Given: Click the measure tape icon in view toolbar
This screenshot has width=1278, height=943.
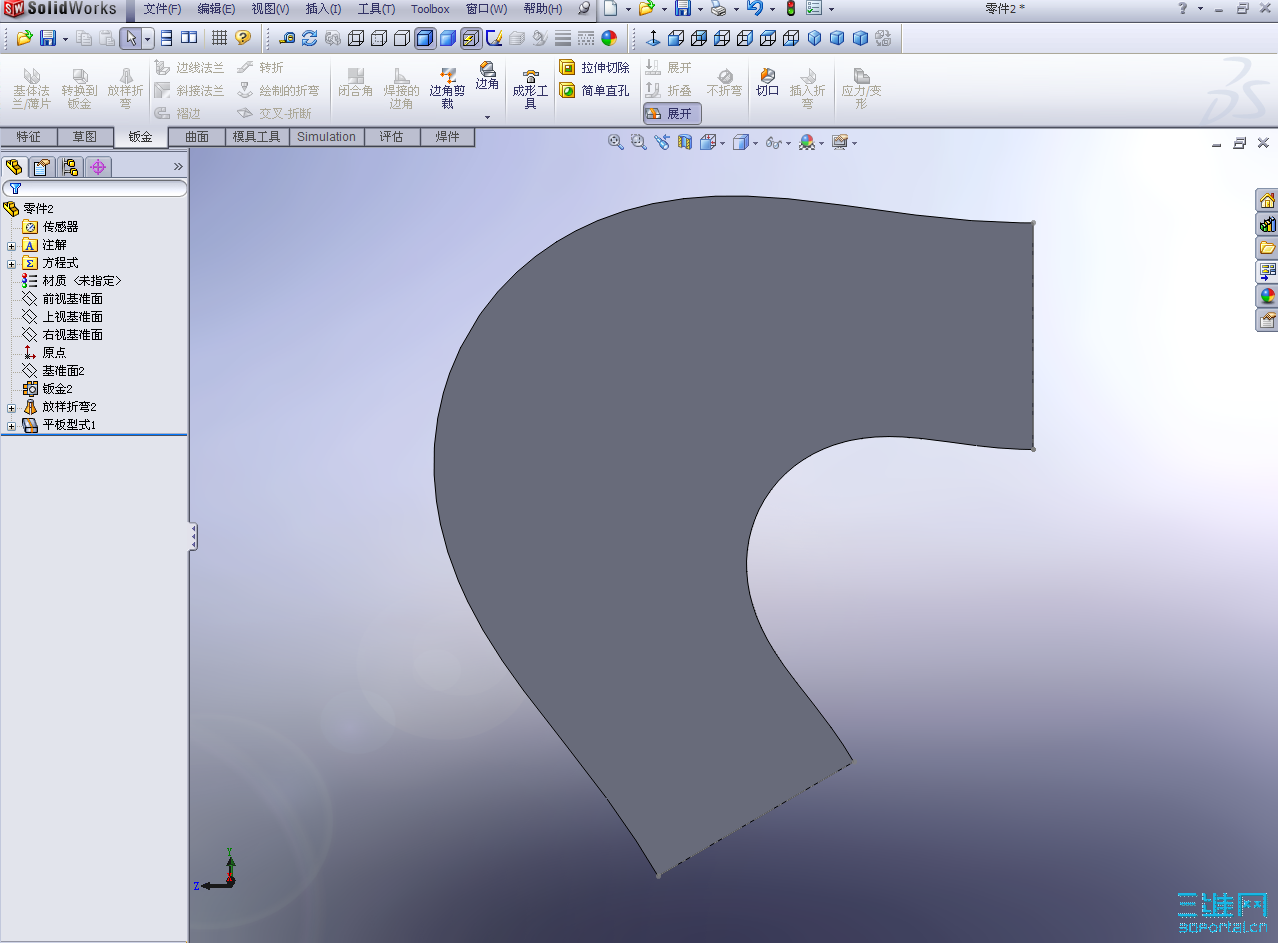Looking at the screenshot, I should [287, 38].
